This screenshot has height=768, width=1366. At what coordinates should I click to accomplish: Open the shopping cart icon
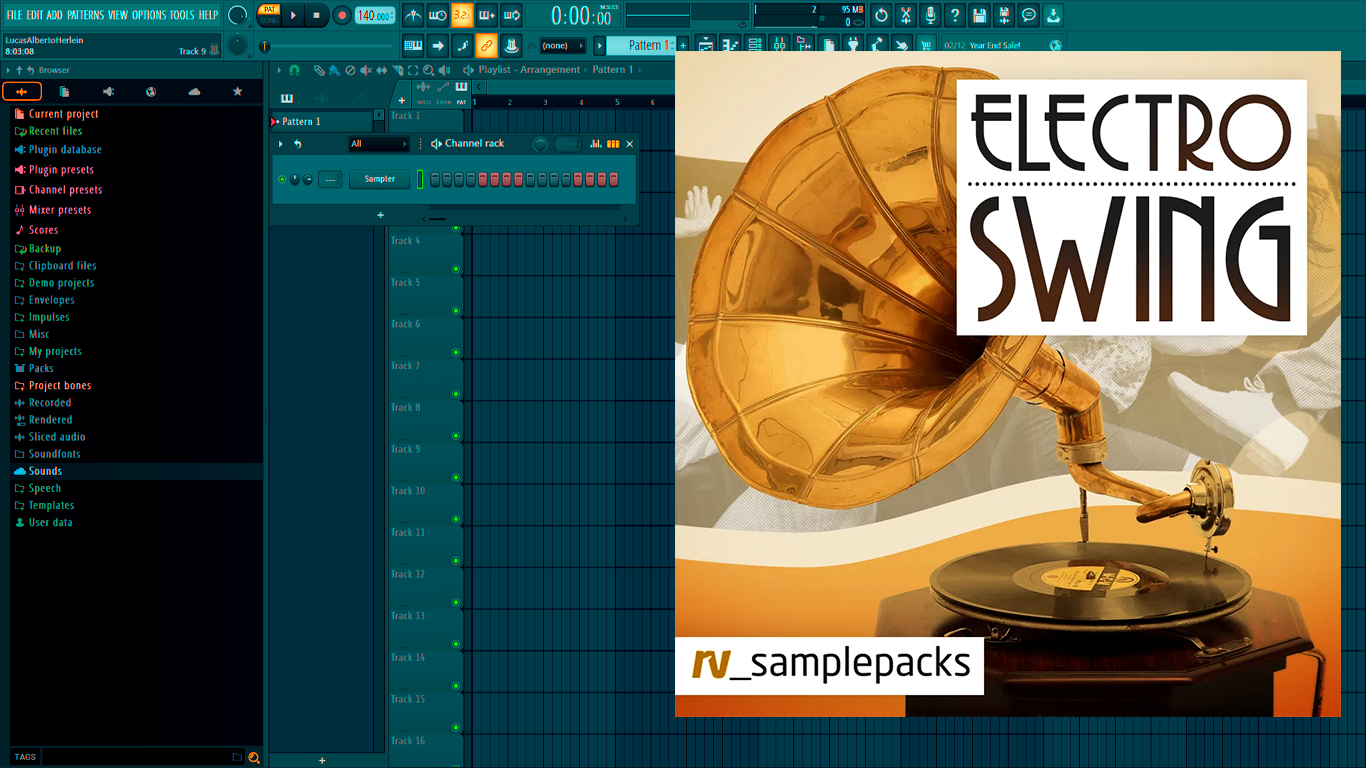click(x=926, y=45)
